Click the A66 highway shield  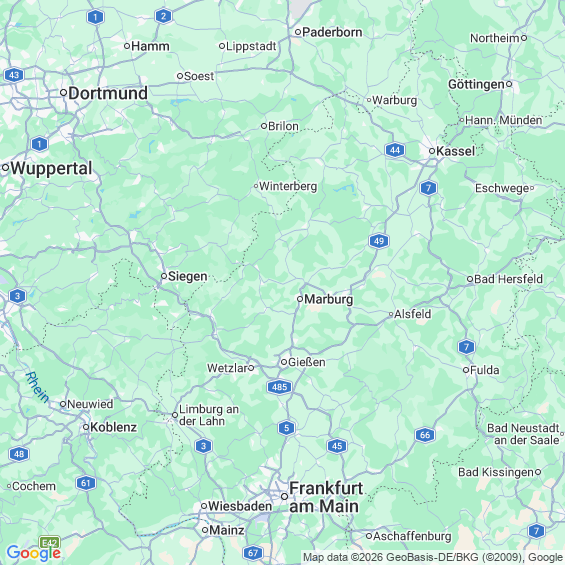425,435
